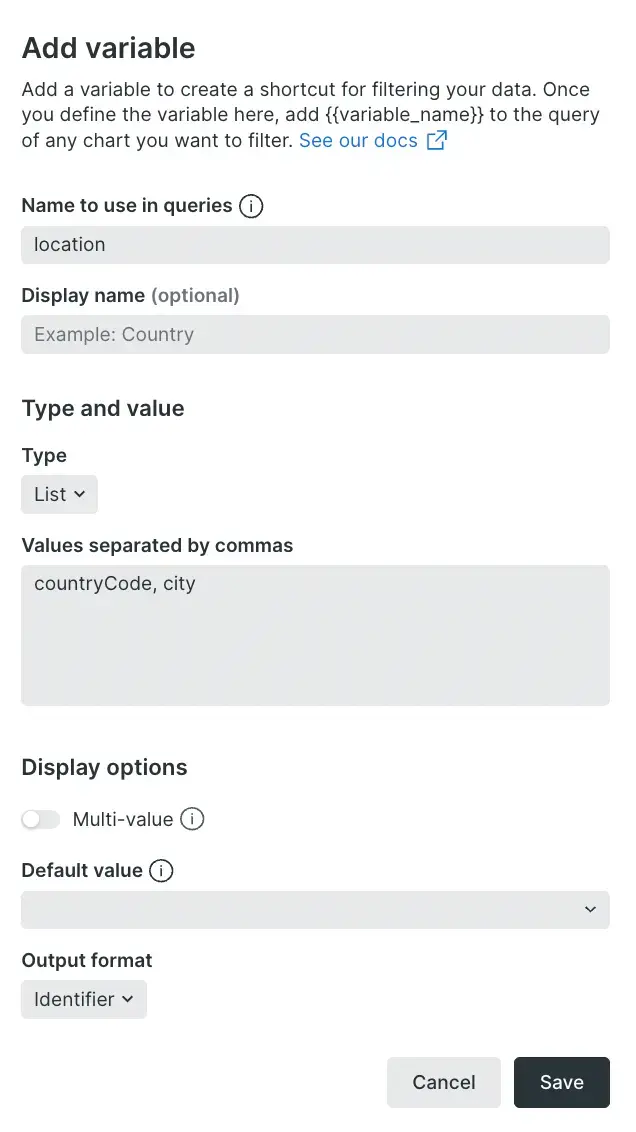636x1132 pixels.
Task: Expand the Default value dropdown
Action: click(315, 910)
